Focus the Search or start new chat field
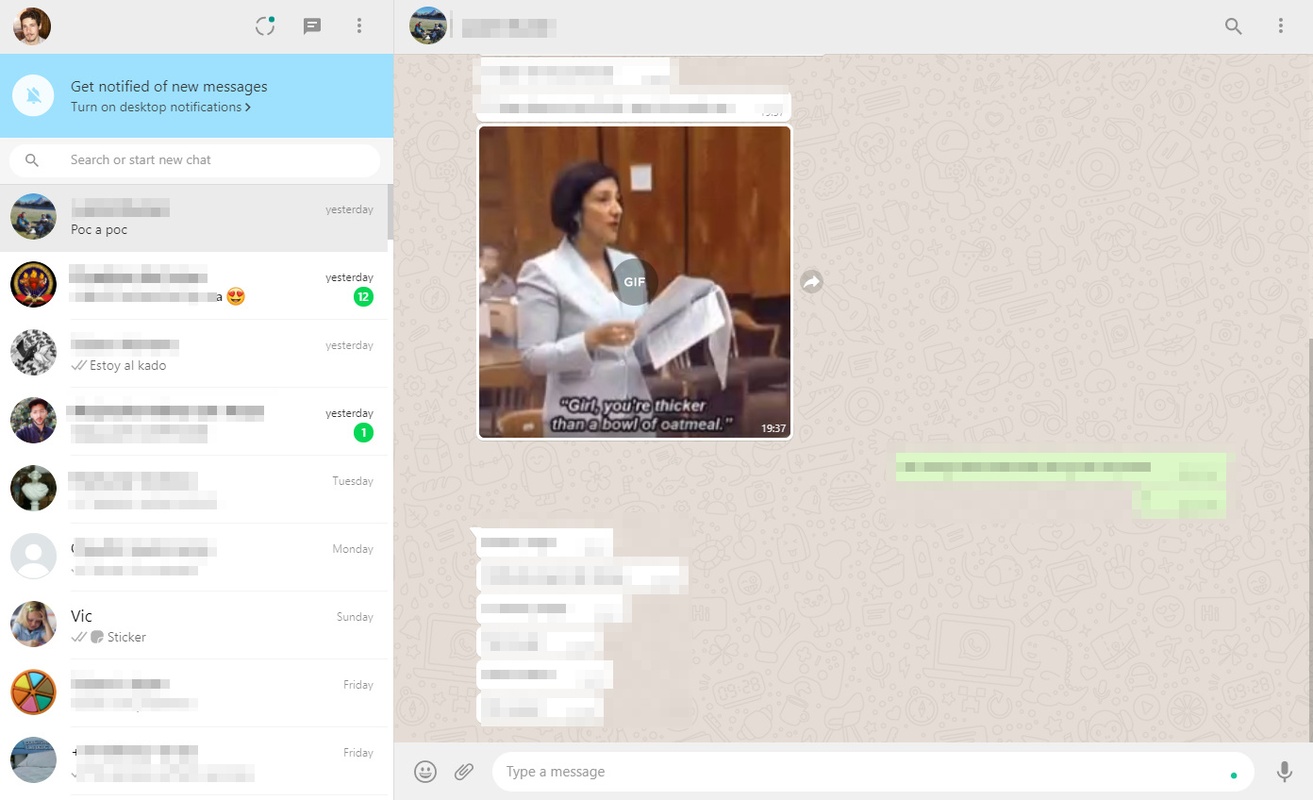Image resolution: width=1313 pixels, height=800 pixels. [195, 160]
